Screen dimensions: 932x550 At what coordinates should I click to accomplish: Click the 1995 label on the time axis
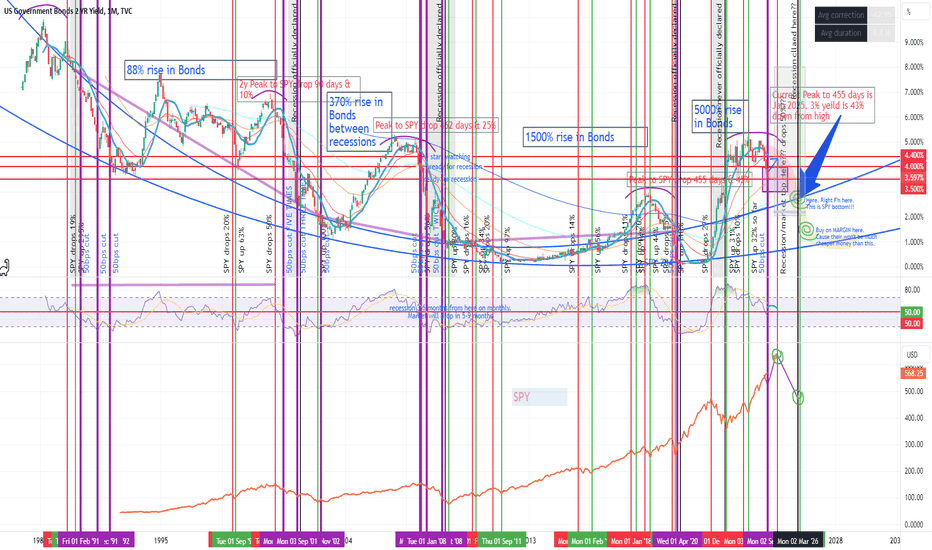[x=160, y=540]
